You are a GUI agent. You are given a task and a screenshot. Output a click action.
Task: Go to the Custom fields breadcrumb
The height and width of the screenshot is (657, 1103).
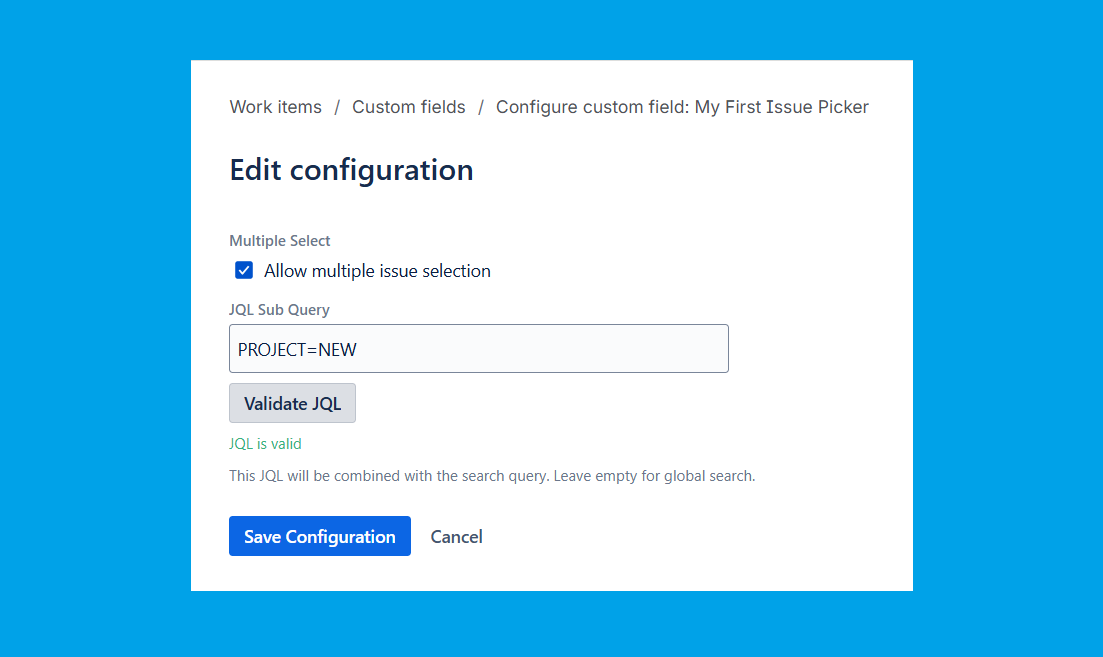408,107
